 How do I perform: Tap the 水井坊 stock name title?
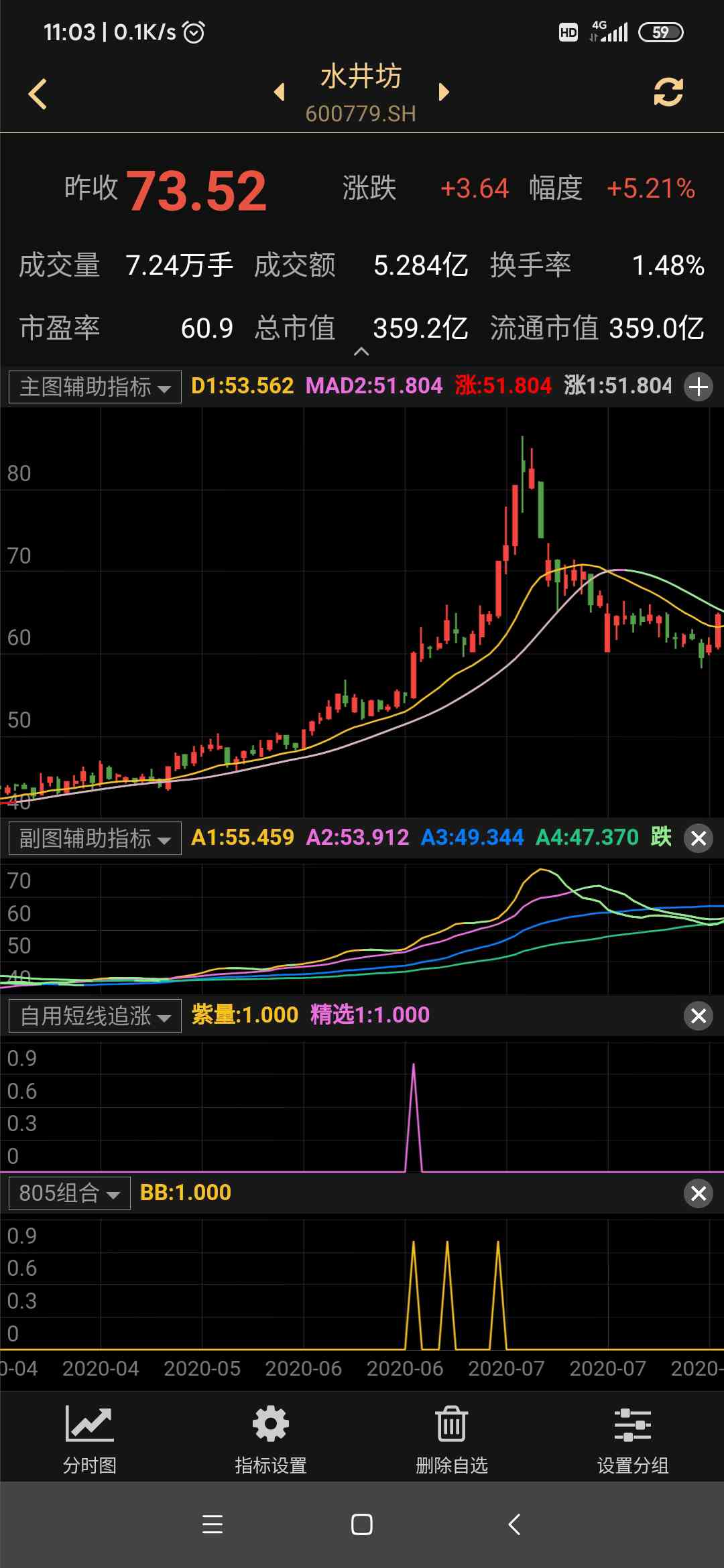coord(361,77)
